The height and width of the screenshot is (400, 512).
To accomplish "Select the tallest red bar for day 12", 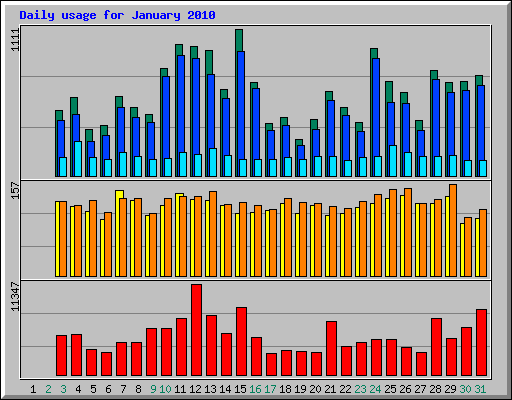I will pos(196,330).
